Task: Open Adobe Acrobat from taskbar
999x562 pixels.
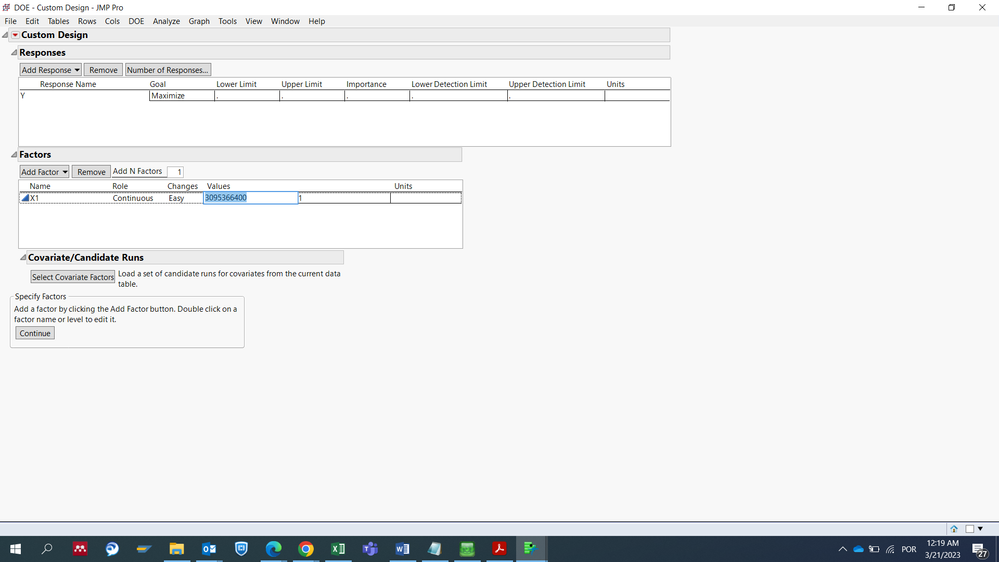Action: click(x=499, y=549)
